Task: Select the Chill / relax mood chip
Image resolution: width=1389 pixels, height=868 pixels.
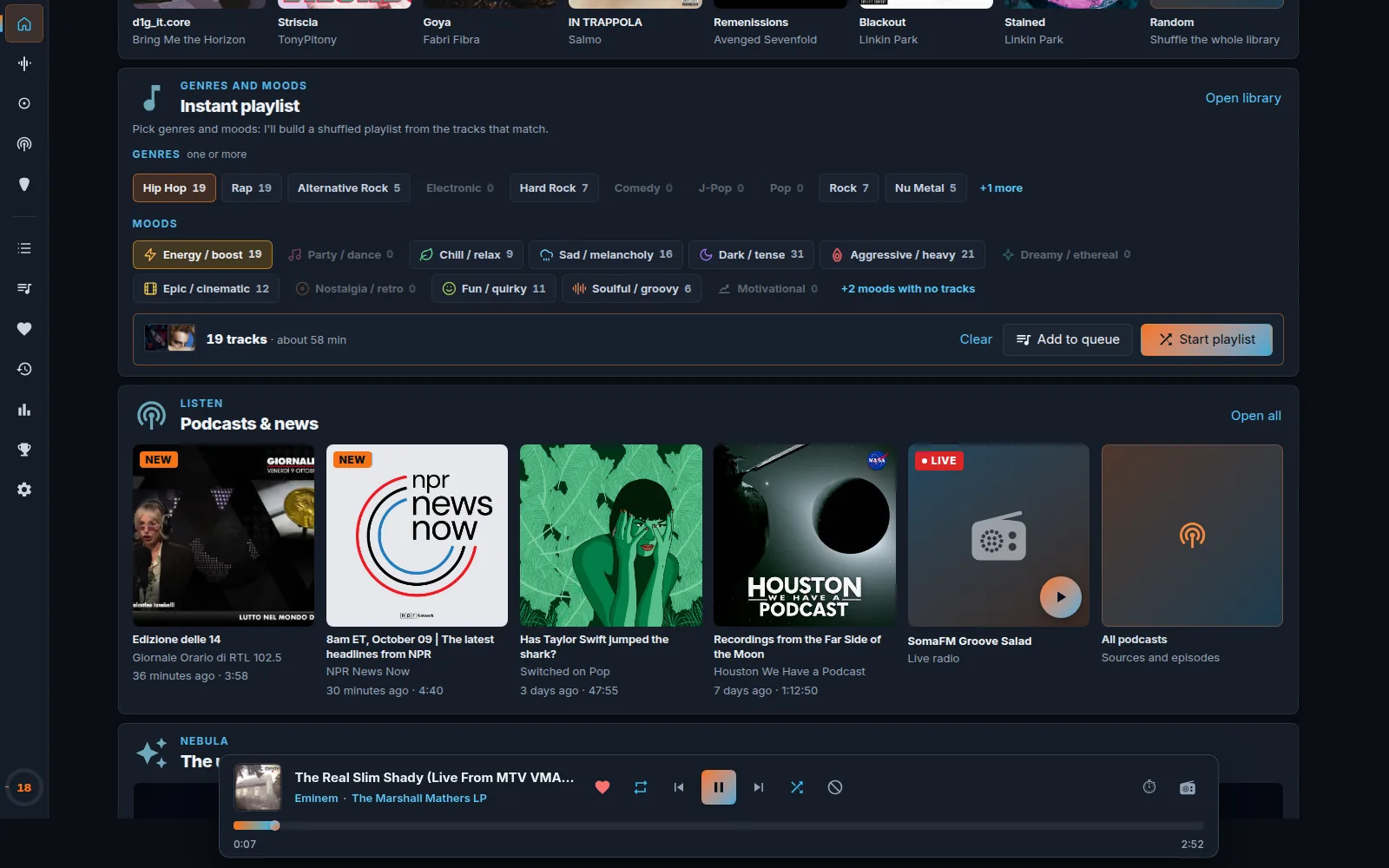Action: 466,254
